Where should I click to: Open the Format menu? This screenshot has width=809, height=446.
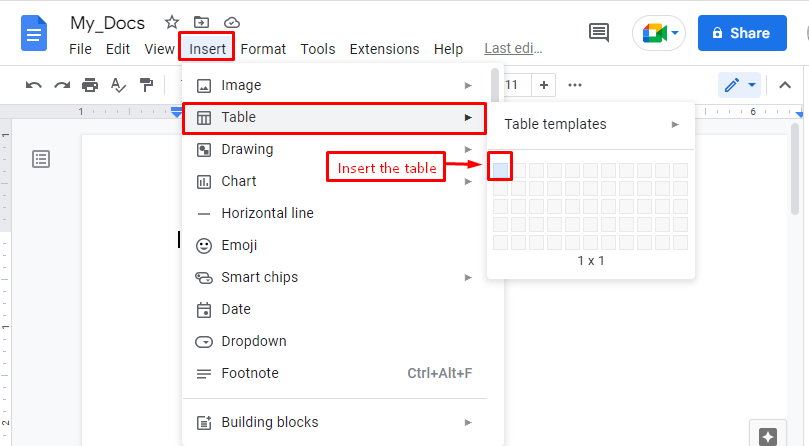tap(263, 49)
